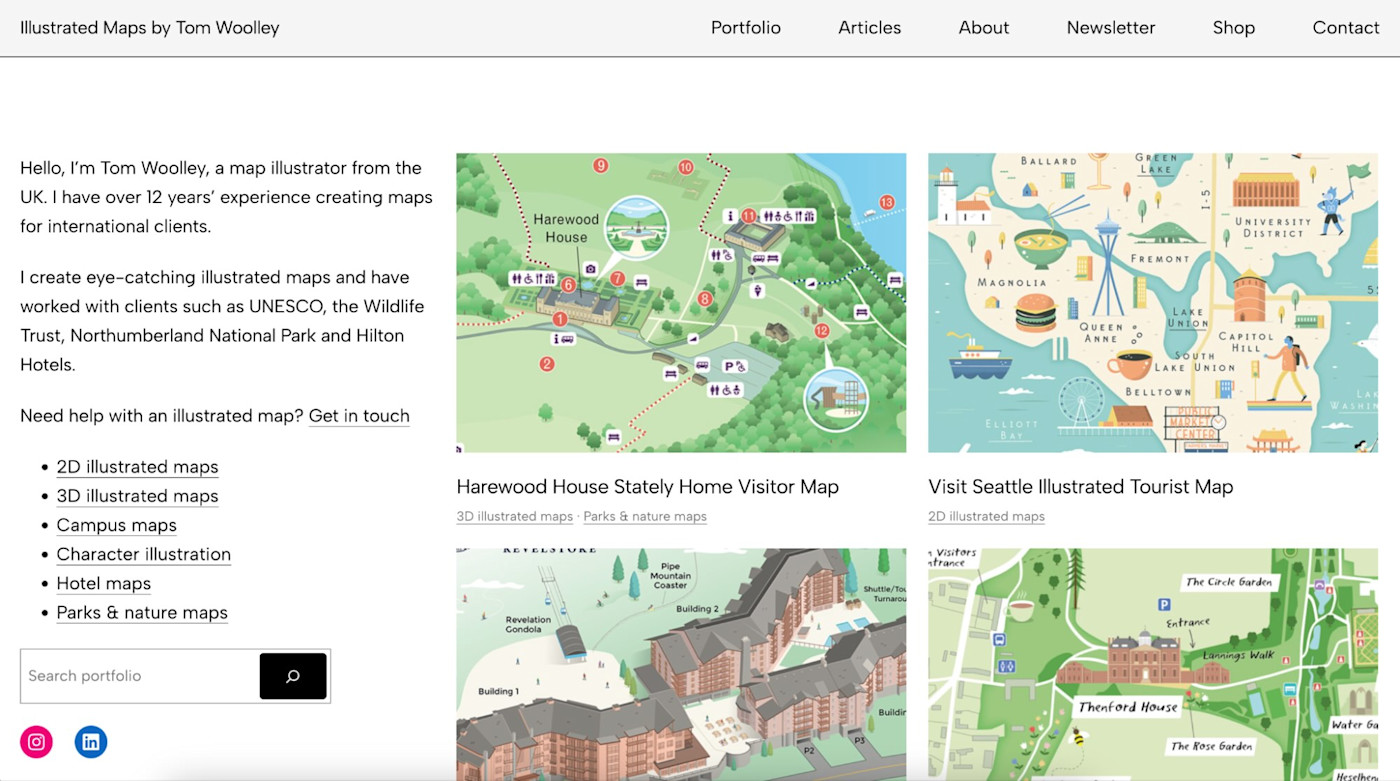Open the Parks & nature maps sidebar category

coord(142,612)
